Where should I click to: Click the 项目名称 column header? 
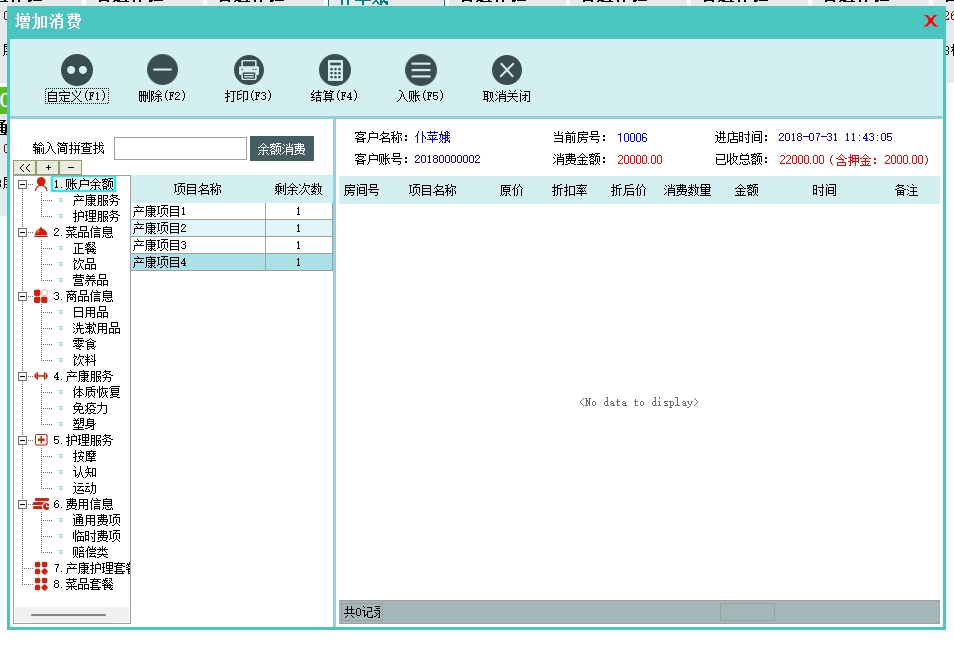coord(198,189)
